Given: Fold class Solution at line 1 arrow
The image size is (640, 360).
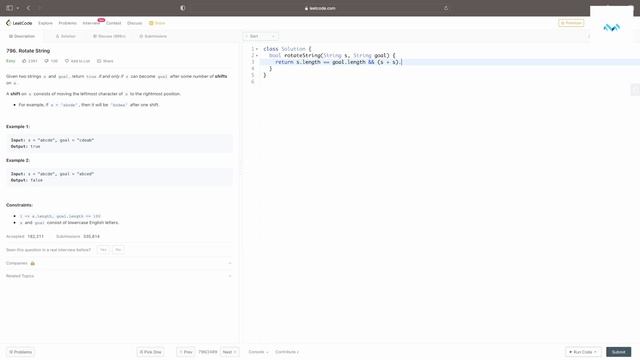Looking at the screenshot, I should click(x=257, y=49).
